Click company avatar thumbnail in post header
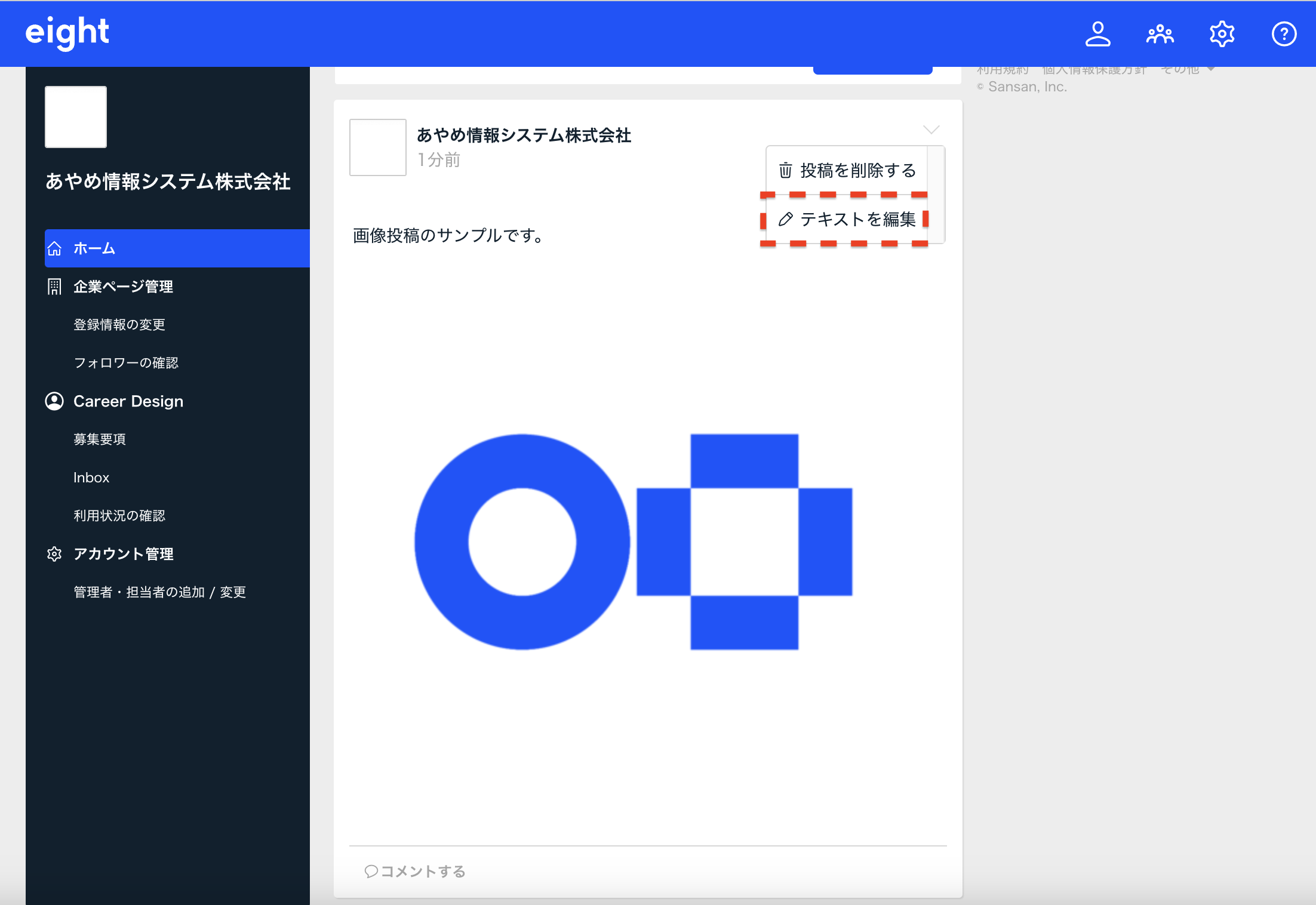 point(378,147)
